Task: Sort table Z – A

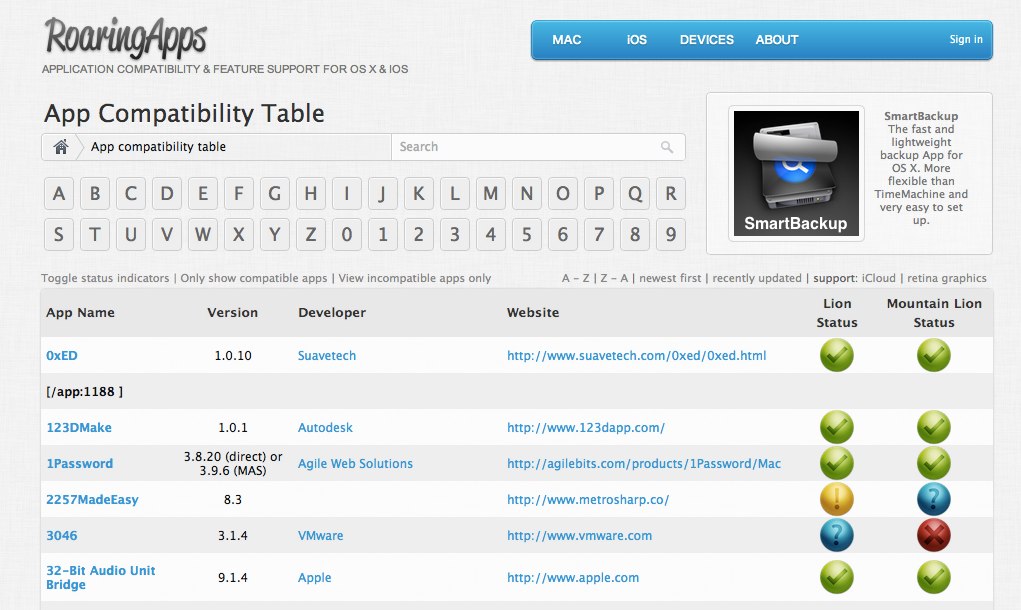Action: coord(614,278)
